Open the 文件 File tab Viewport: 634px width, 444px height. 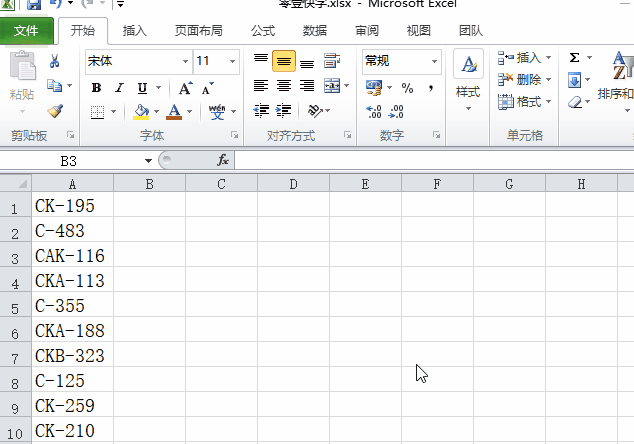click(x=26, y=31)
